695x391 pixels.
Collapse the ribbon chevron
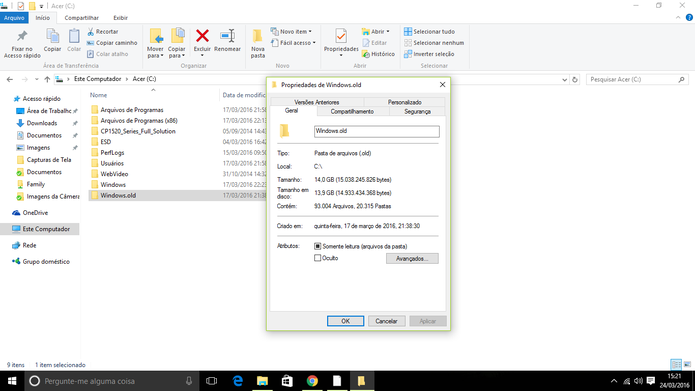(x=678, y=18)
